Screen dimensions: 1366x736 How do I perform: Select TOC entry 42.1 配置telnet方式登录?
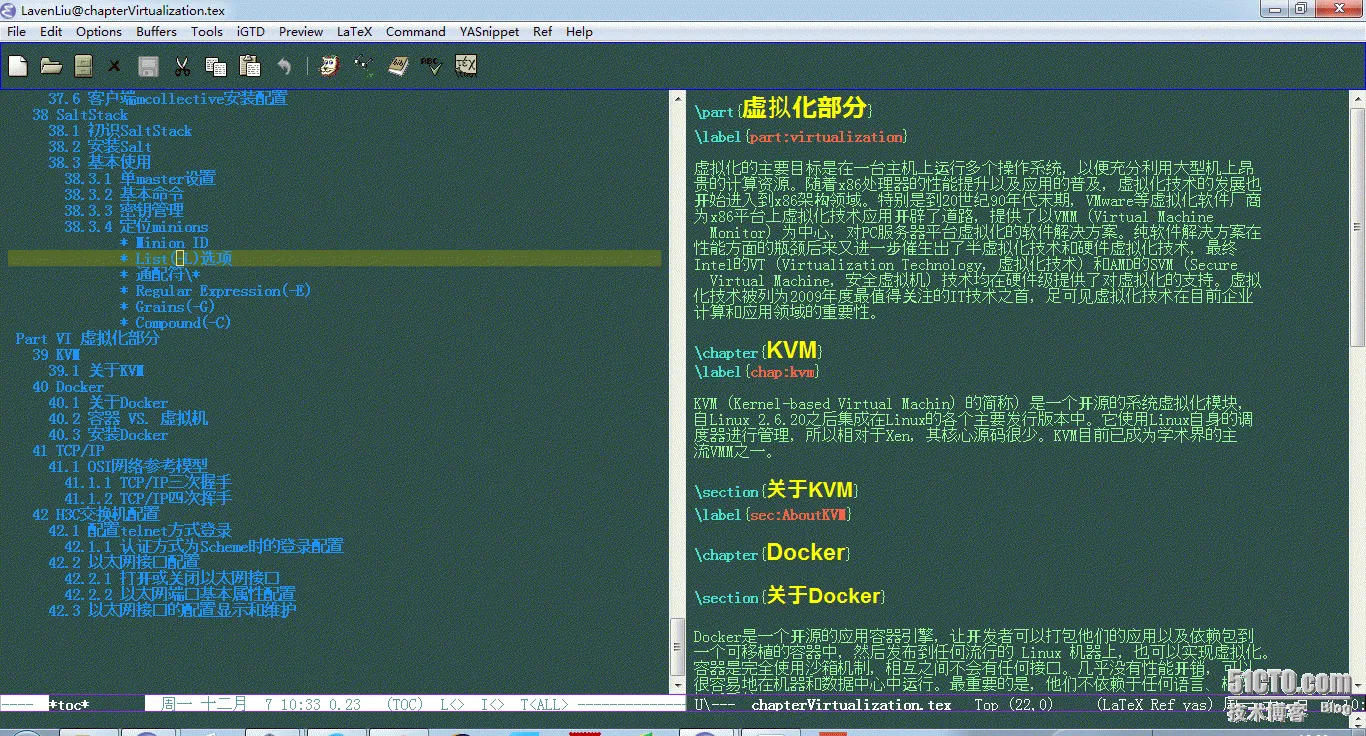click(140, 531)
